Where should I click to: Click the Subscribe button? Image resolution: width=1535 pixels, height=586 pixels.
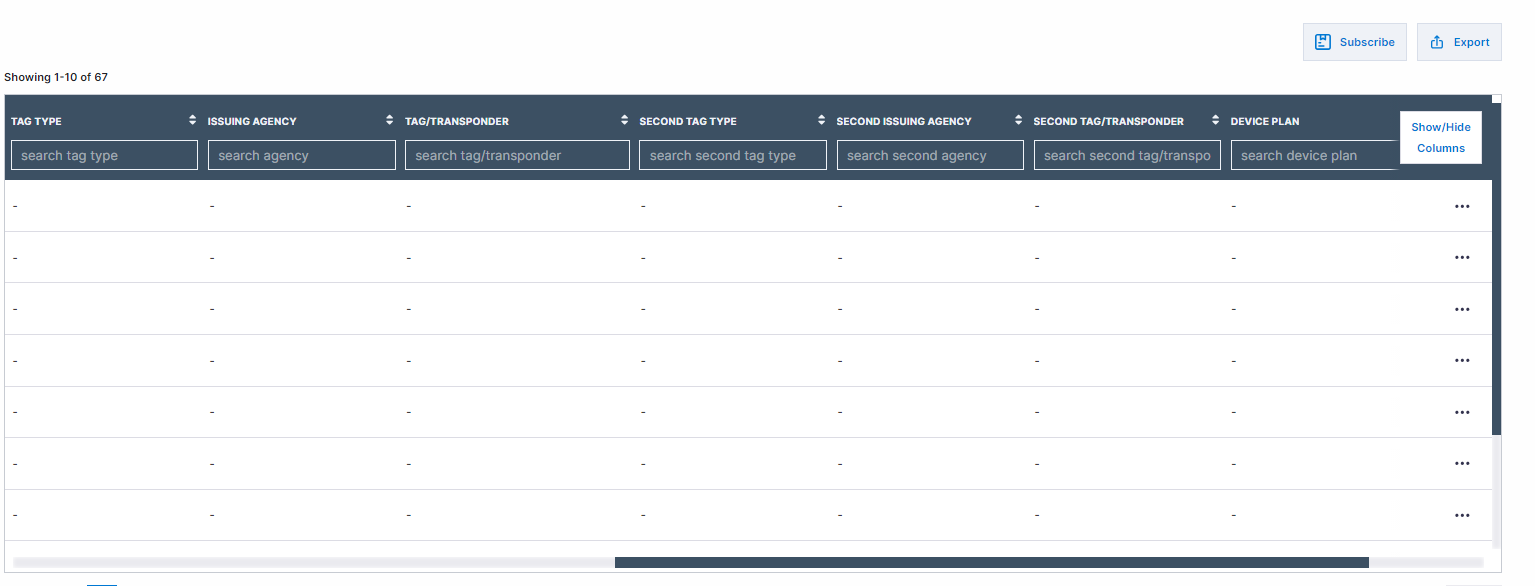click(x=1354, y=42)
